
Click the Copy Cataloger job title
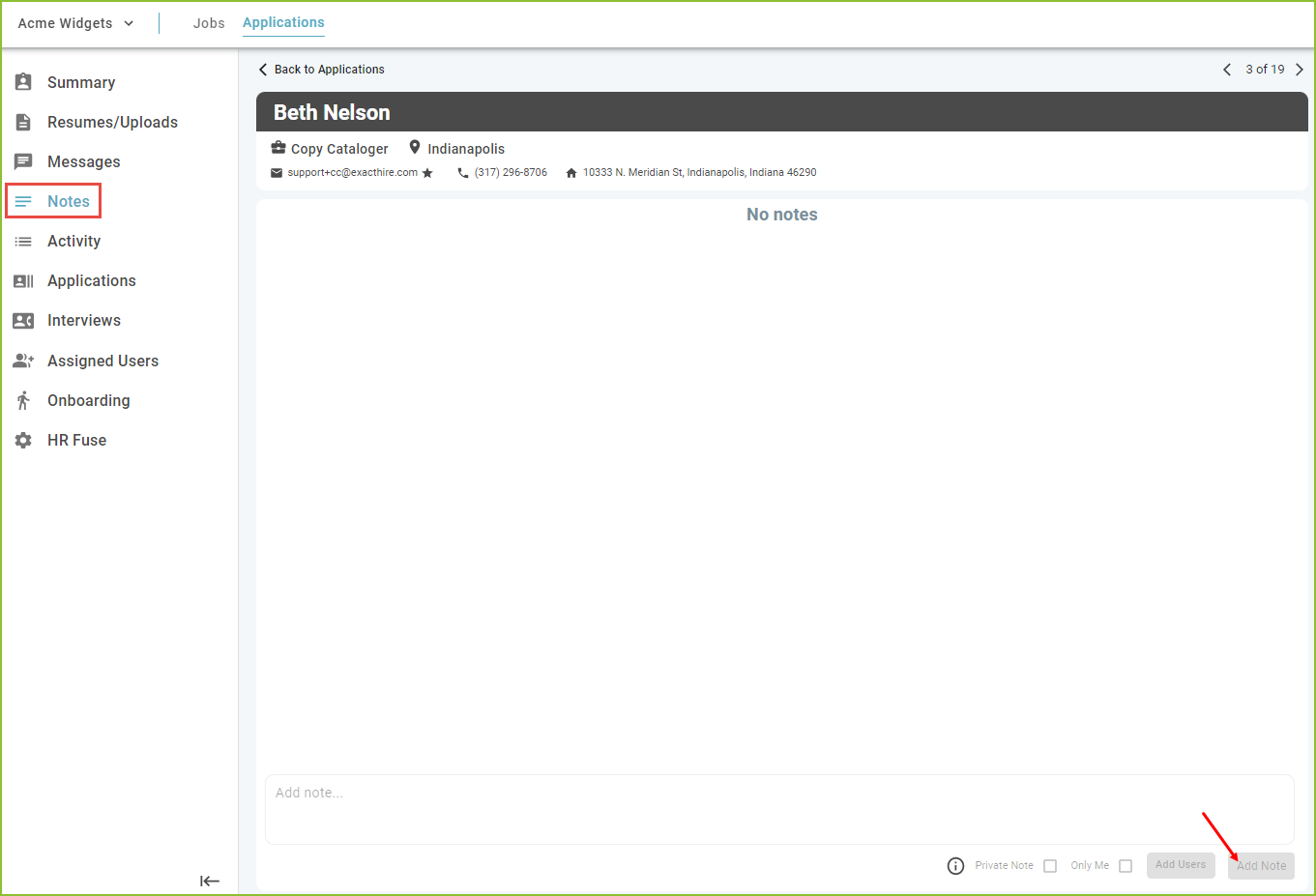click(339, 149)
